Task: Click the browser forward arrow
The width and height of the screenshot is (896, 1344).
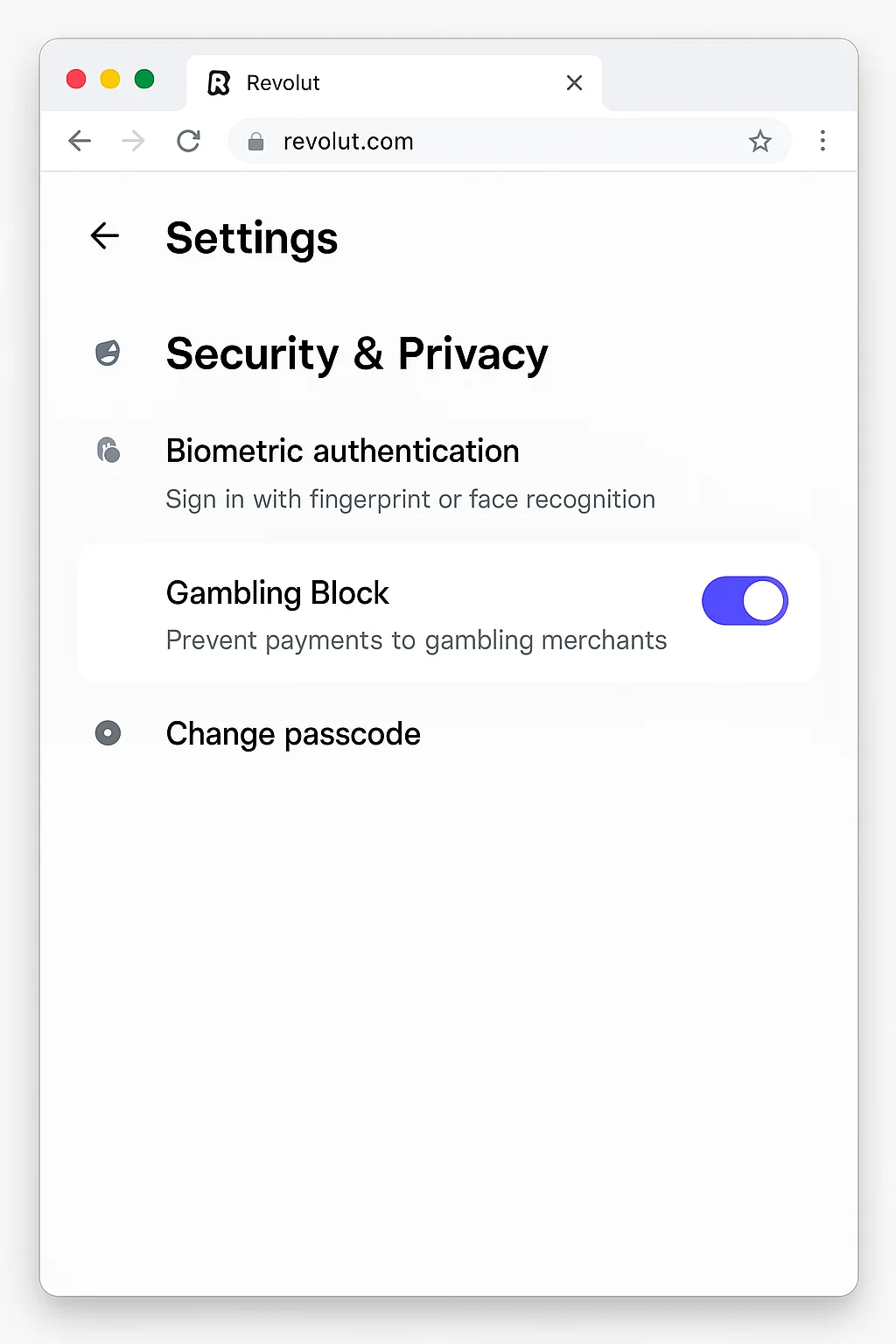Action: pyautogui.click(x=133, y=141)
